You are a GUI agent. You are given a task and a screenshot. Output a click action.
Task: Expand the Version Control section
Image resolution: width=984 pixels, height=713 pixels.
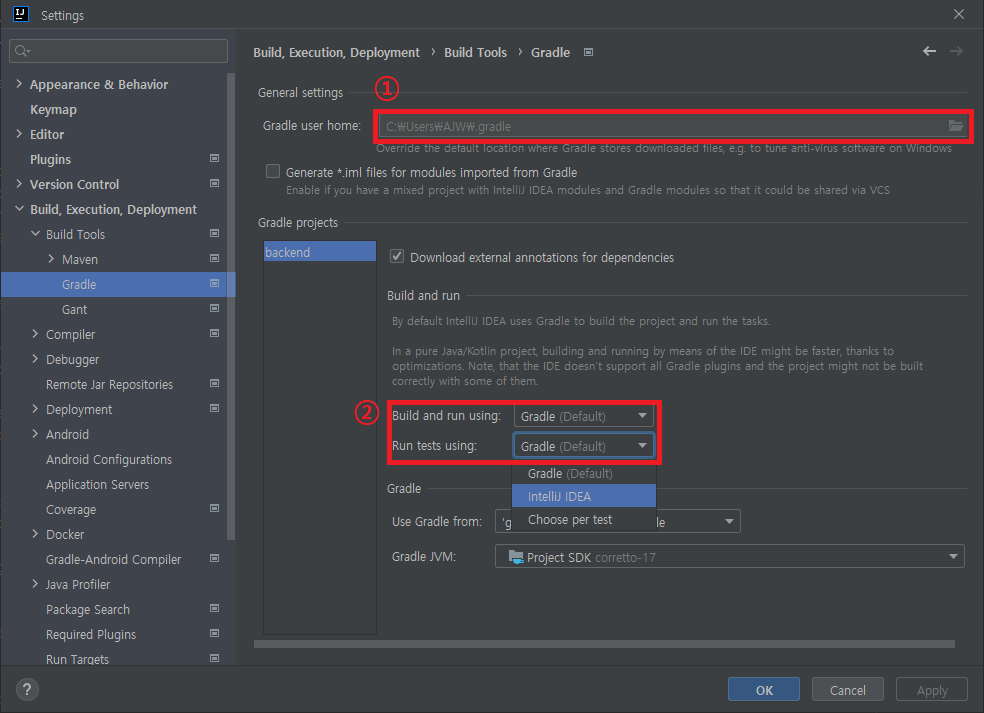tap(19, 183)
